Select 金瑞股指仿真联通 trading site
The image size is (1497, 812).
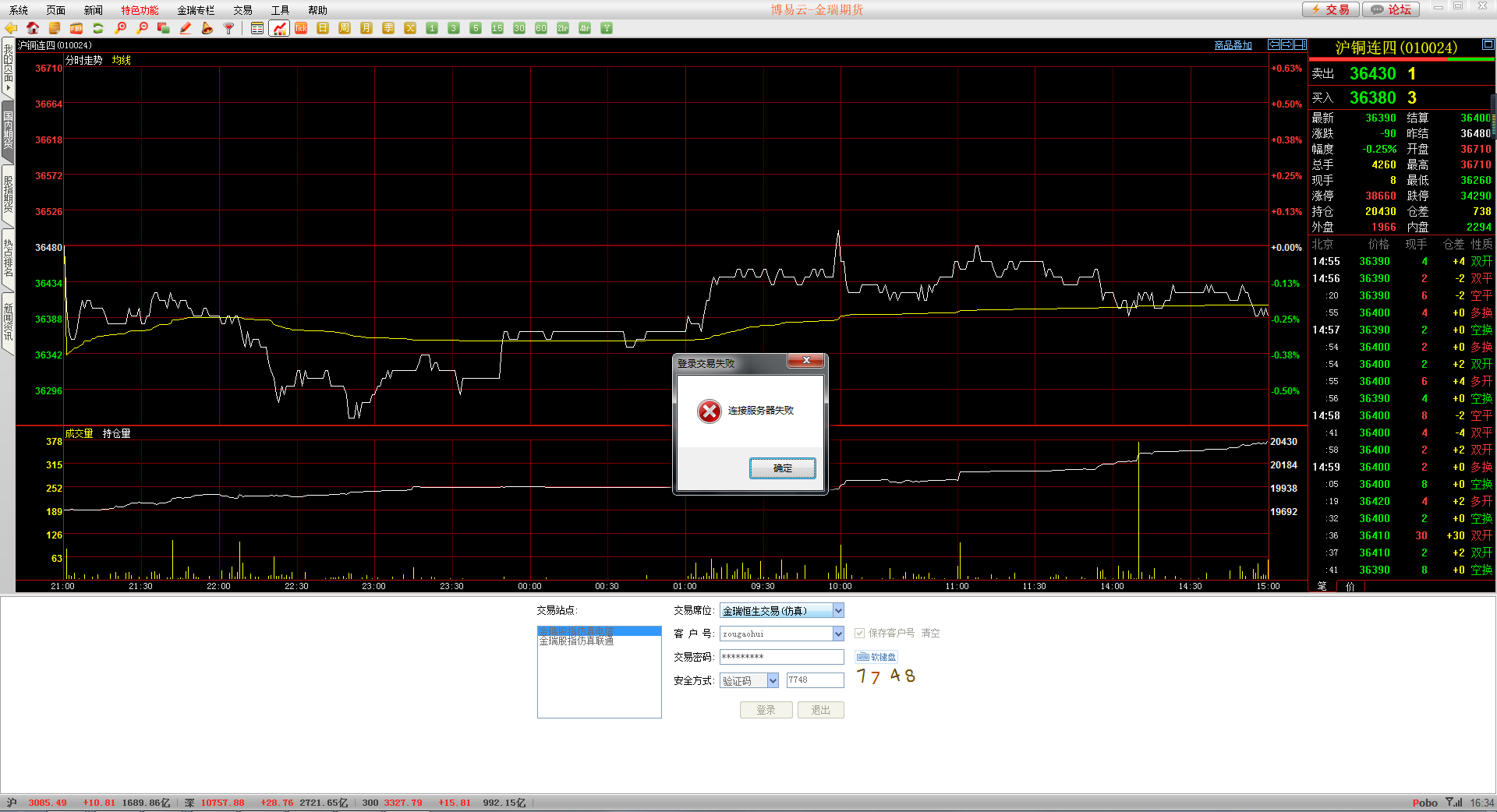tap(577, 641)
